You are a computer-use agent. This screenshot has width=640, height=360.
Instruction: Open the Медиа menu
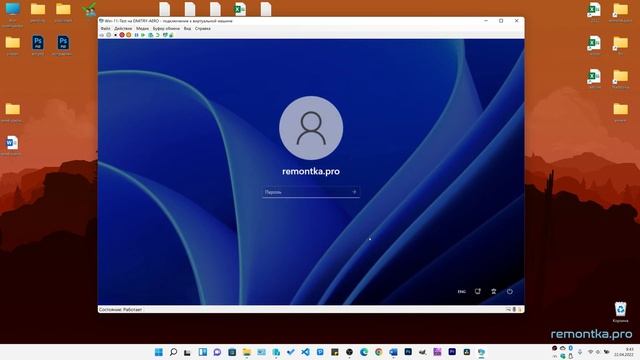[x=142, y=29]
